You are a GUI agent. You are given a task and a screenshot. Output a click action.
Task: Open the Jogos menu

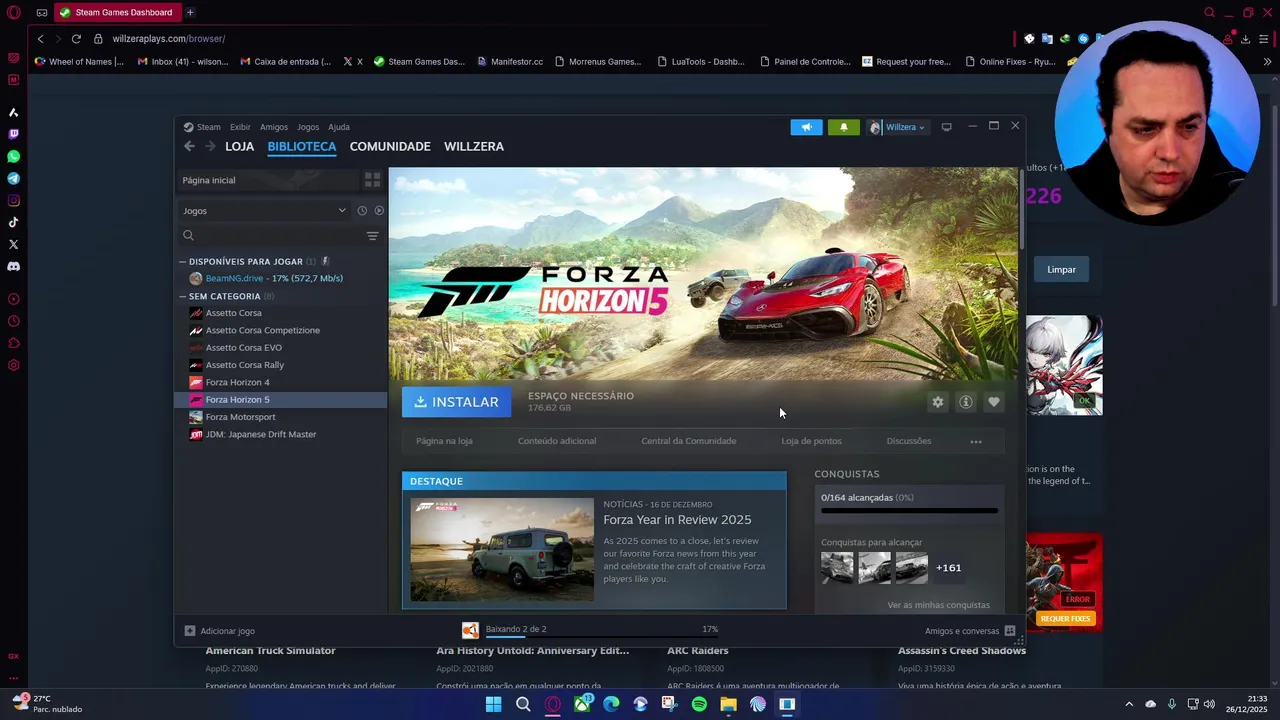308,127
